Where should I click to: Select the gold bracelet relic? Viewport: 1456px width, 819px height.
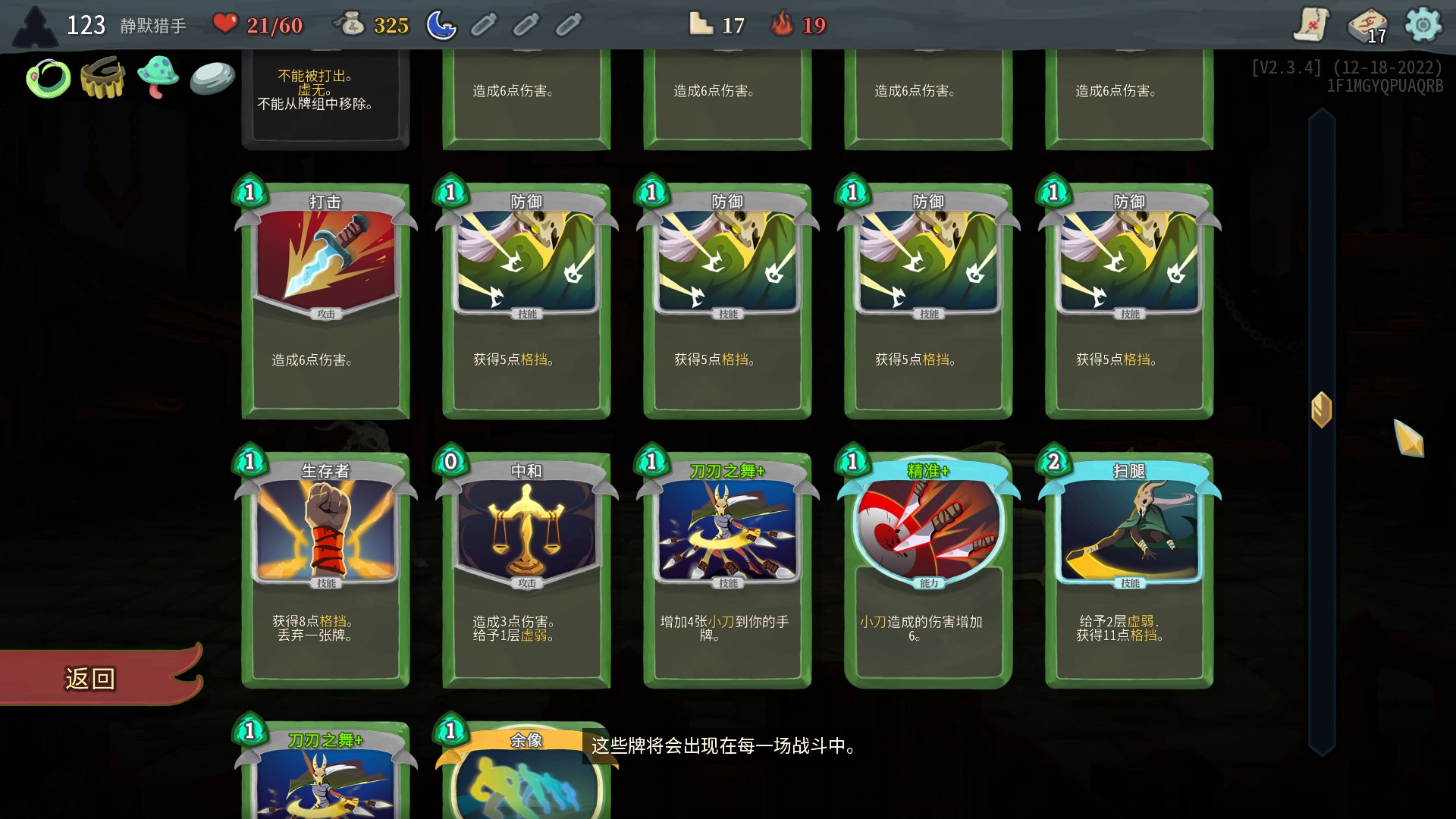(103, 77)
